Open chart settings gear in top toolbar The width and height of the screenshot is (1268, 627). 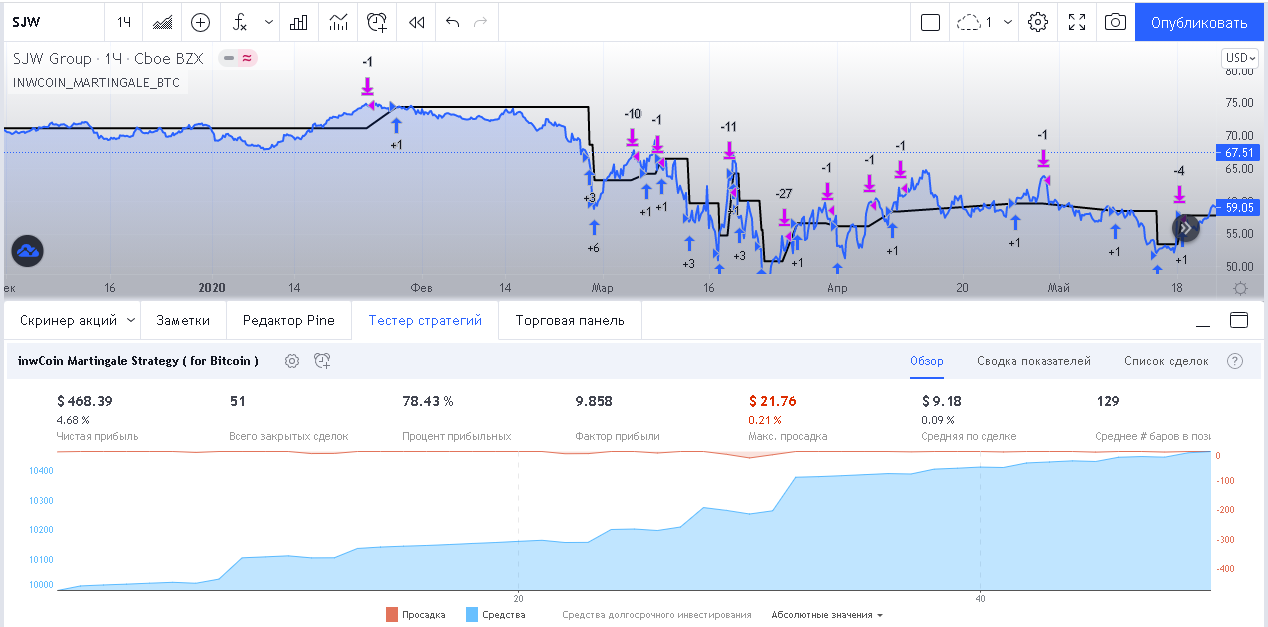[x=1038, y=22]
